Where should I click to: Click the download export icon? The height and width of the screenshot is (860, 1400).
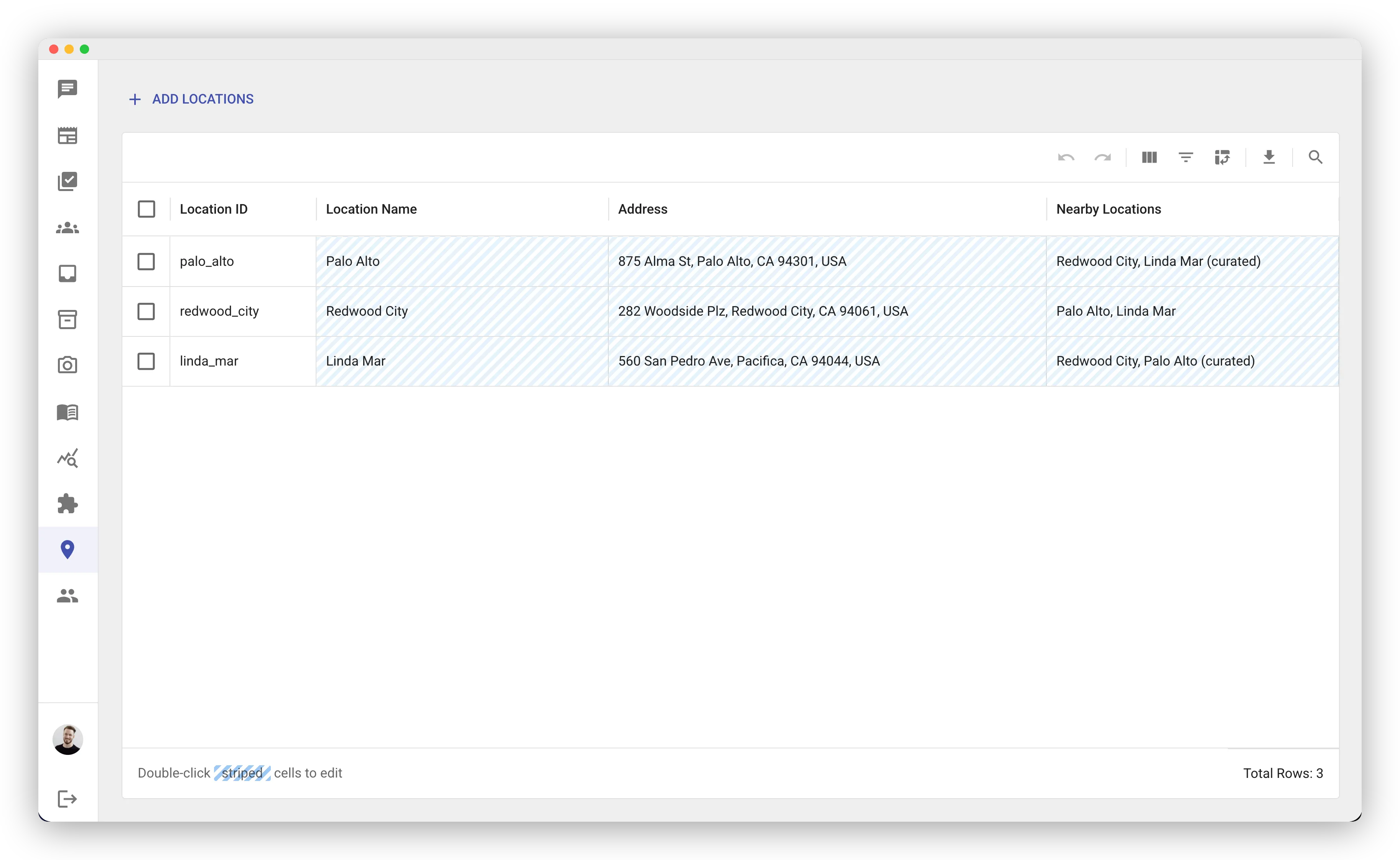click(x=1269, y=157)
